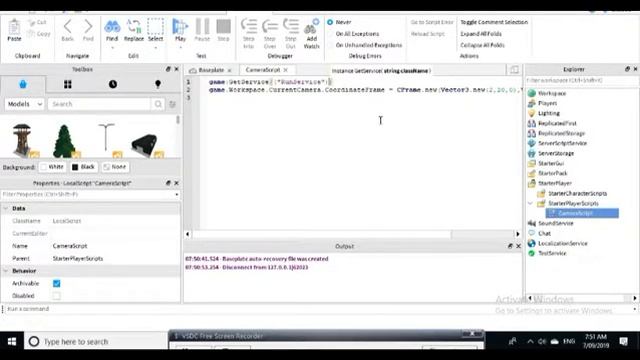Click the Run a command bar
The image size is (640, 360).
point(318,309)
